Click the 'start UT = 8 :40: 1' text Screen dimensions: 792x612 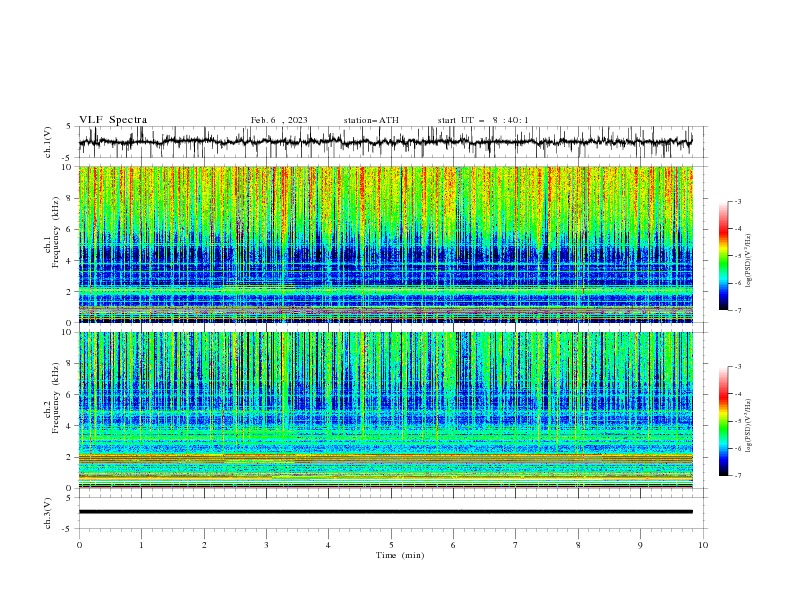(x=483, y=120)
